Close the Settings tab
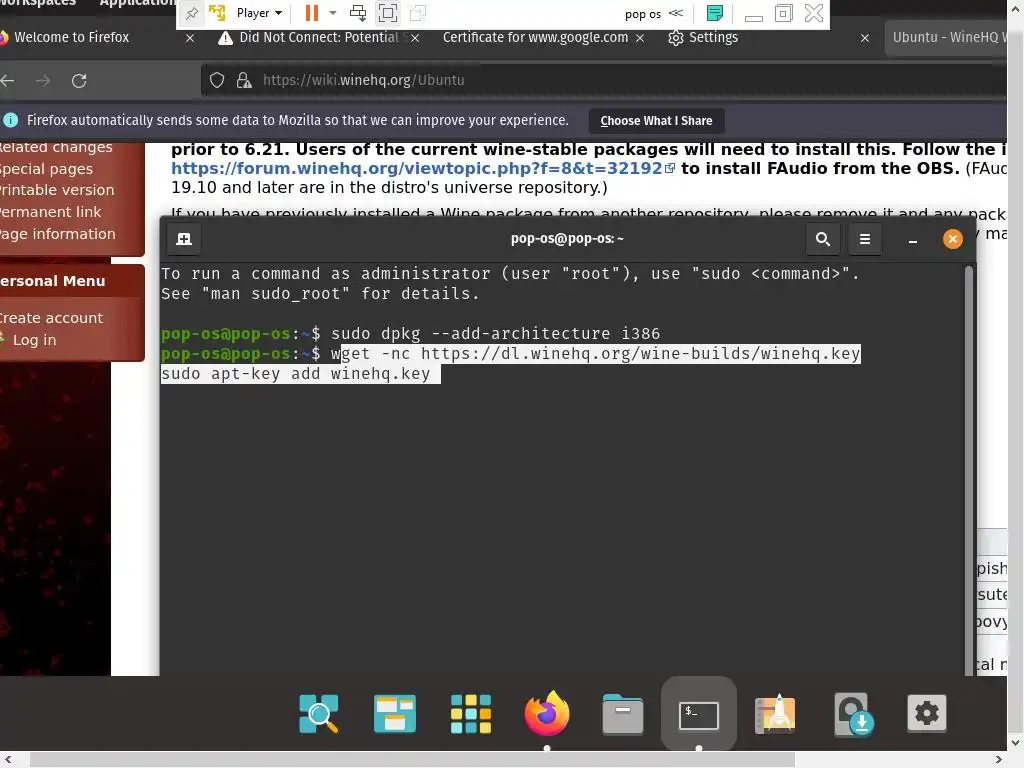The width and height of the screenshot is (1024, 768). pyautogui.click(x=865, y=38)
